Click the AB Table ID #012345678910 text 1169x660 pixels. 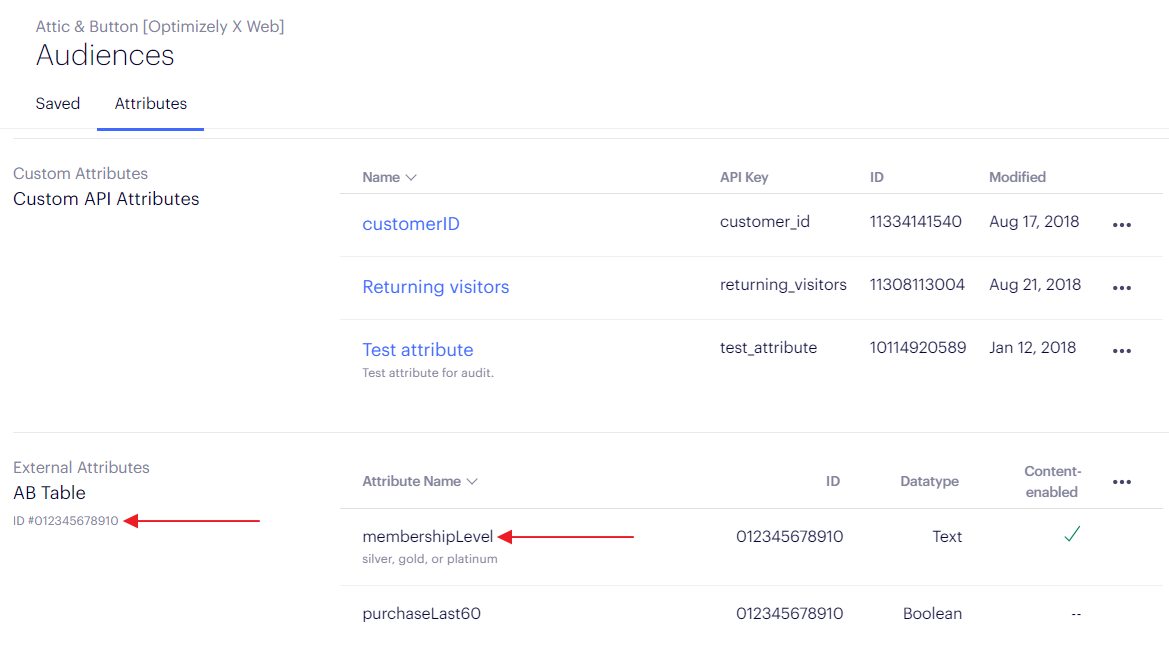pyautogui.click(x=66, y=521)
